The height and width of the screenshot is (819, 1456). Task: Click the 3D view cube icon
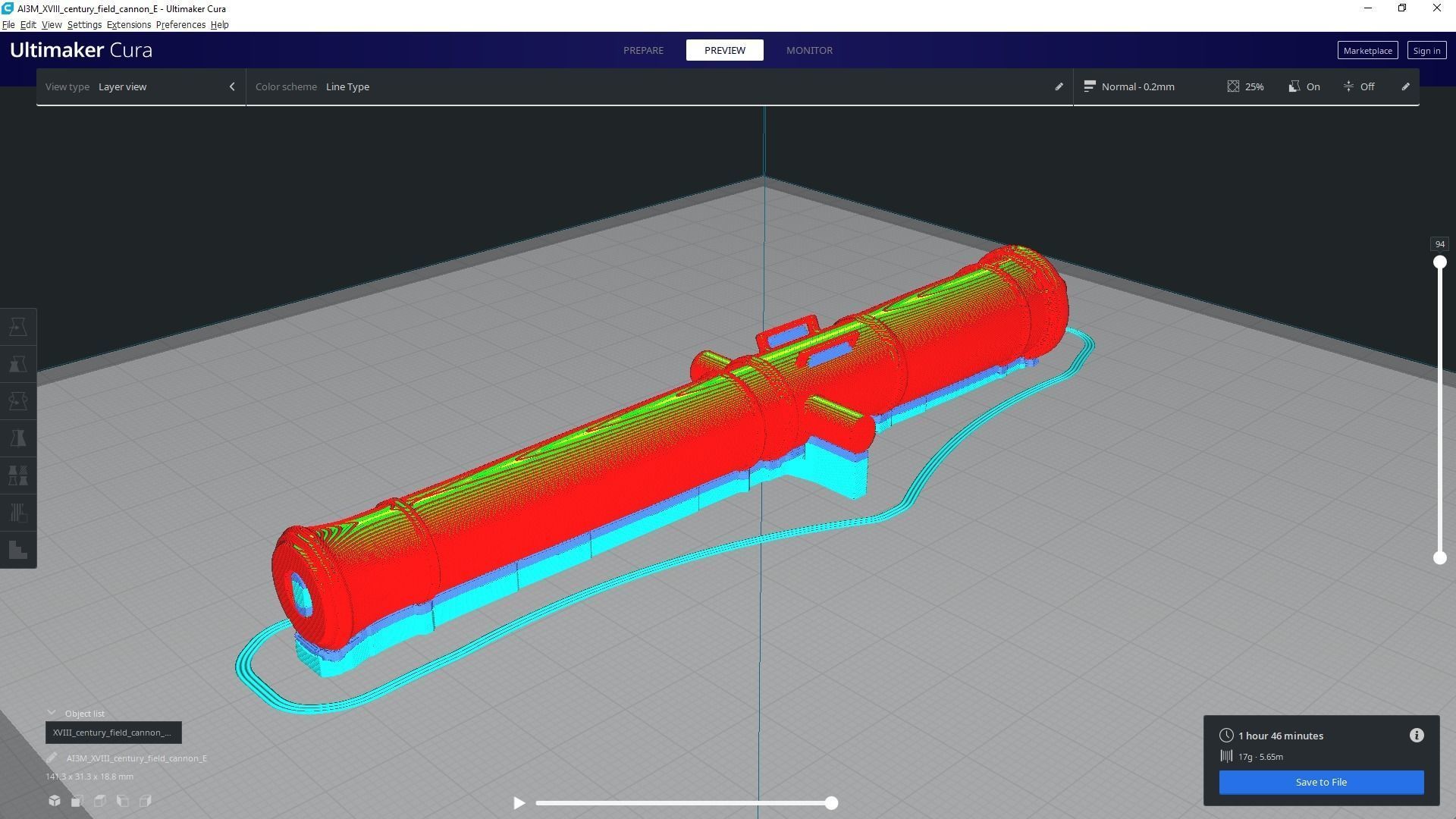55,801
